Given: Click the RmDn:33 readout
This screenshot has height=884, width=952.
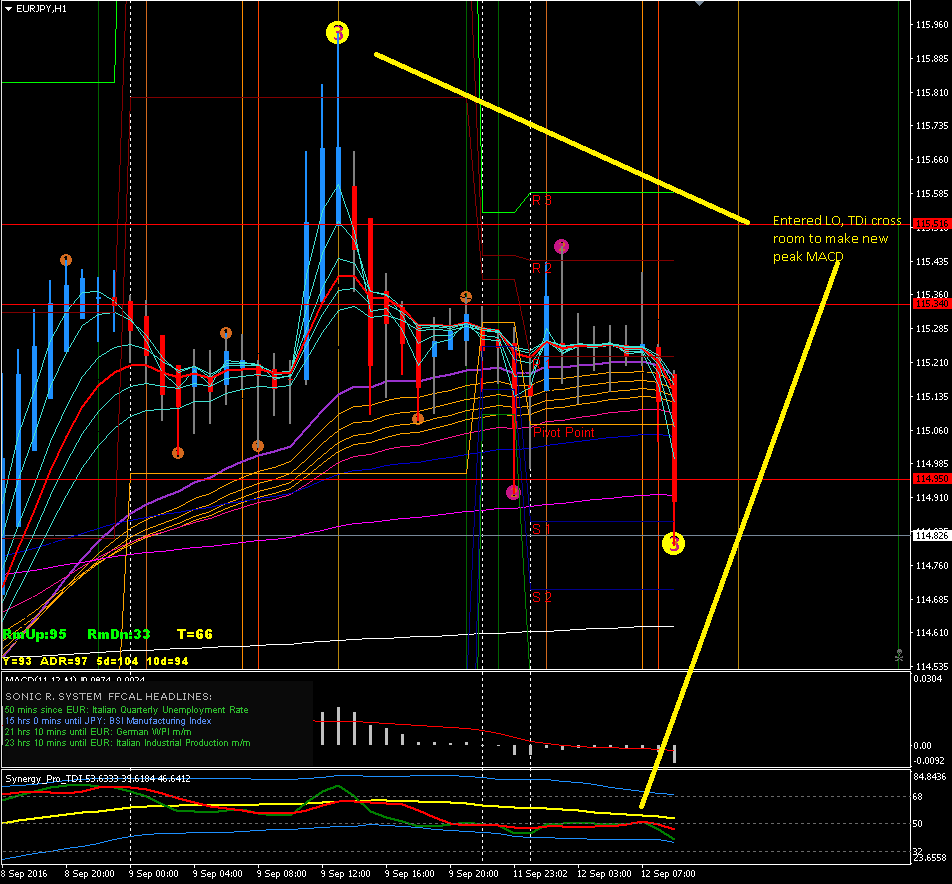Looking at the screenshot, I should point(119,634).
